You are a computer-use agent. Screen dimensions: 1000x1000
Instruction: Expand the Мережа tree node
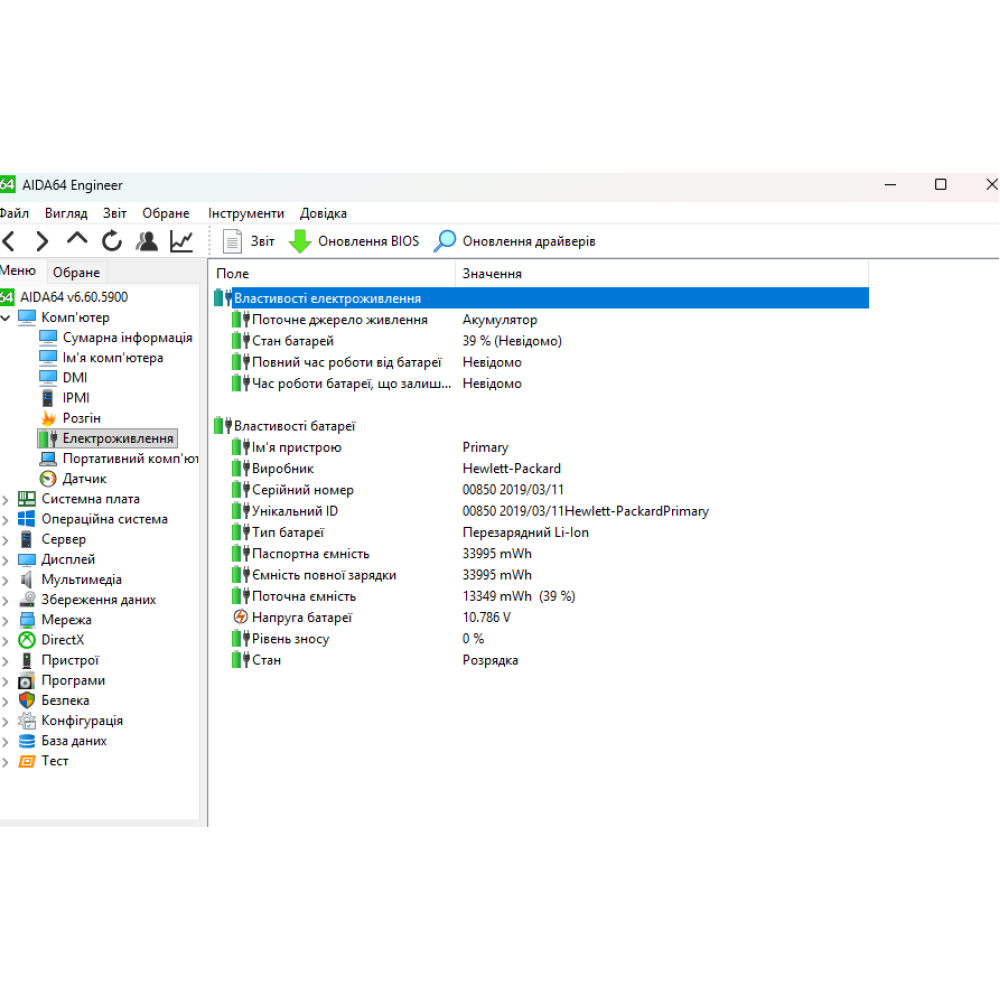pyautogui.click(x=7, y=620)
